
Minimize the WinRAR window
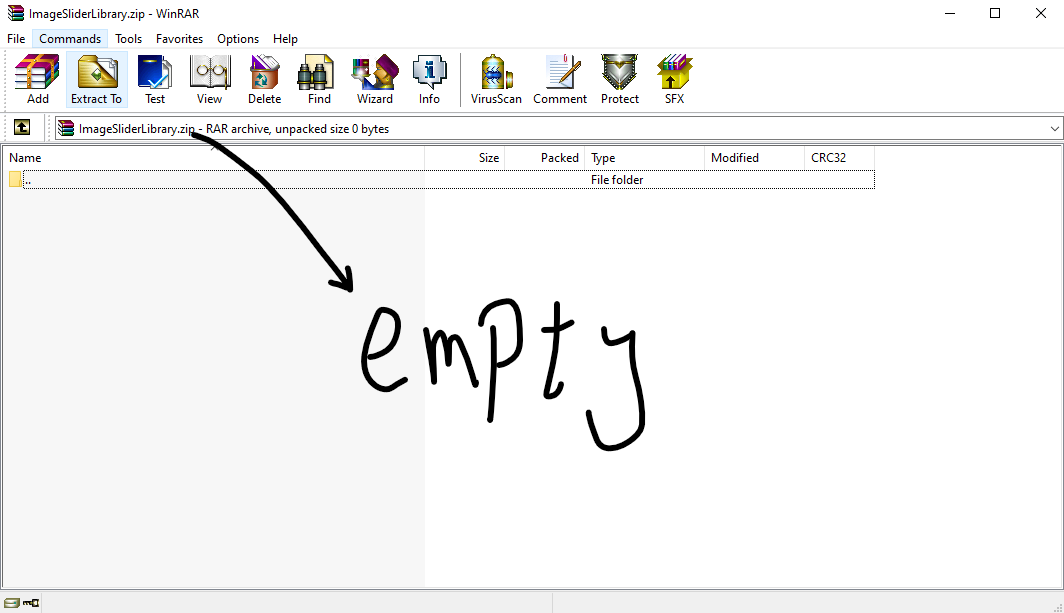[x=950, y=13]
